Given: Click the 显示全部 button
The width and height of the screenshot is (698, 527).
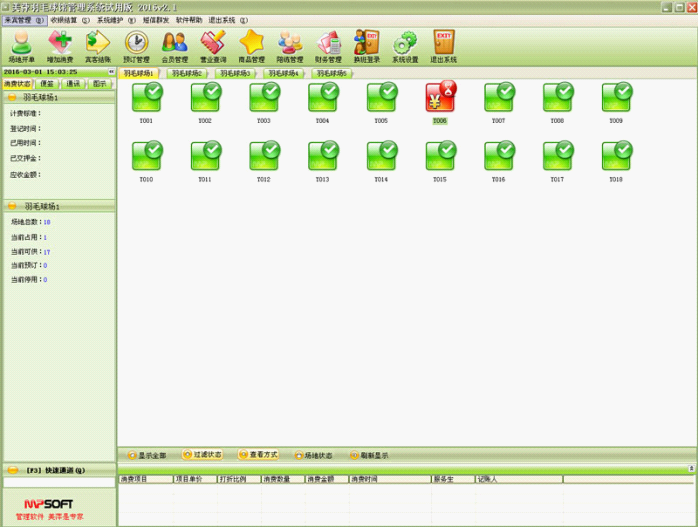Looking at the screenshot, I should (146, 455).
